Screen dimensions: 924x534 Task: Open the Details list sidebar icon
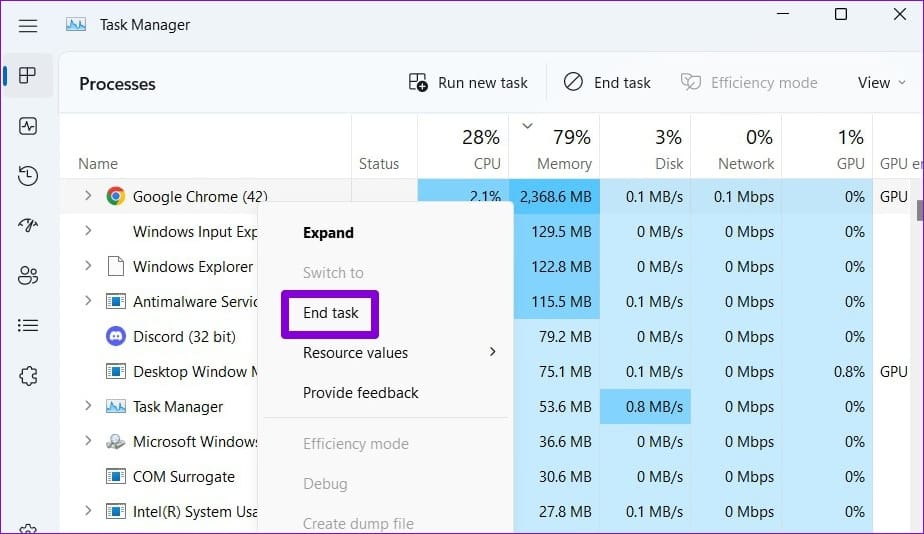[28, 325]
